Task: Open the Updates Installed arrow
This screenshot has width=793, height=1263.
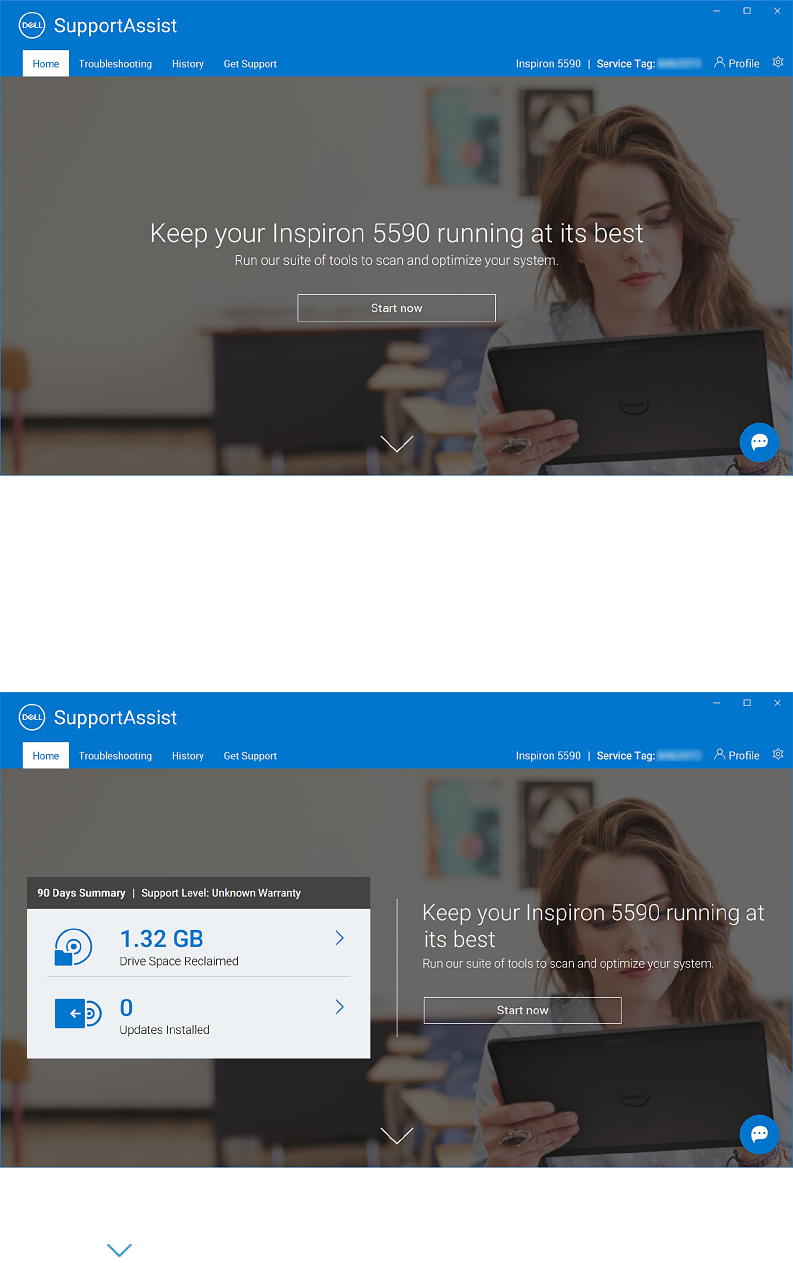Action: tap(340, 1007)
